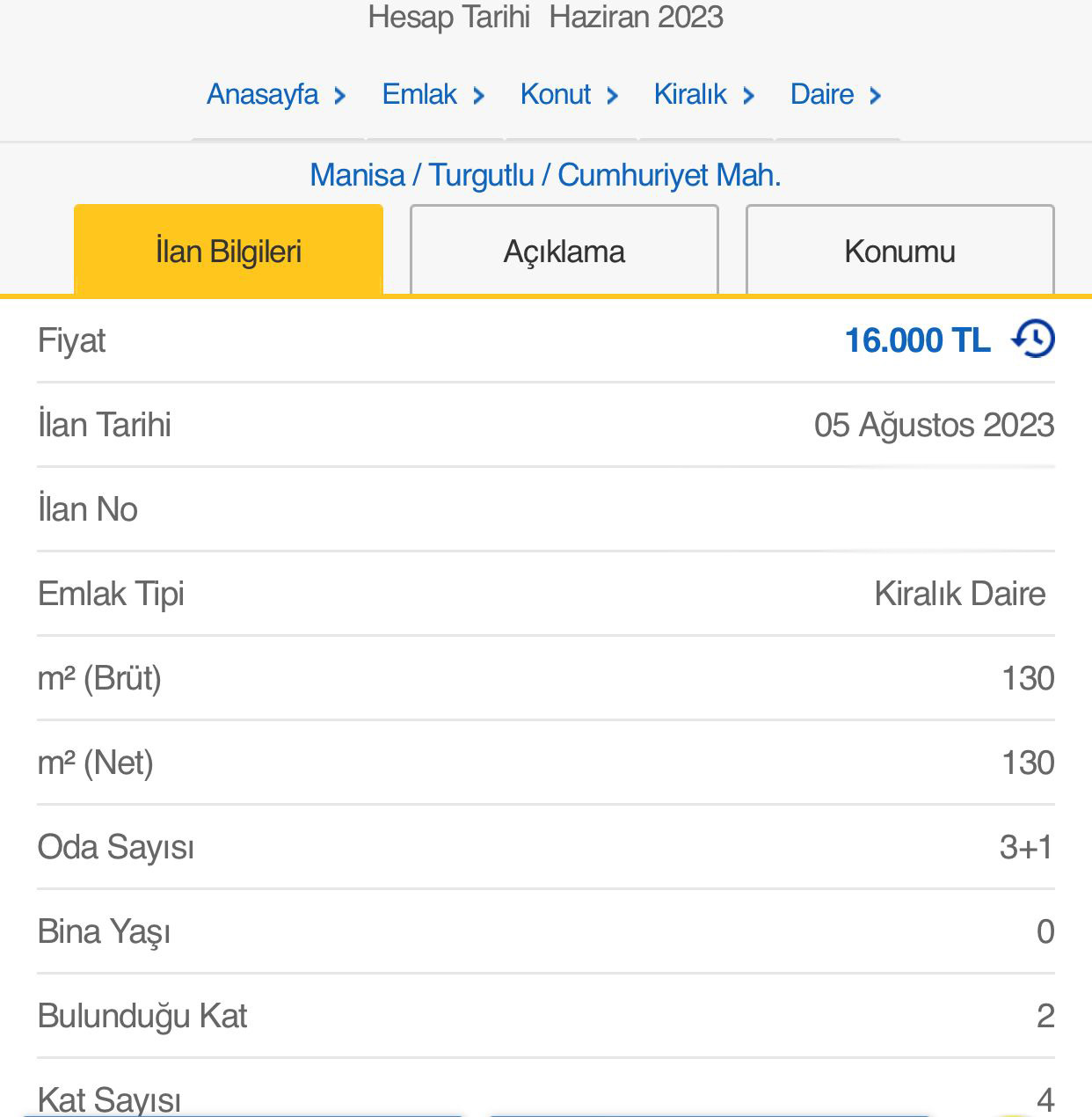Open the Konut breadcrumb link
Image resolution: width=1092 pixels, height=1117 pixels.
point(556,94)
